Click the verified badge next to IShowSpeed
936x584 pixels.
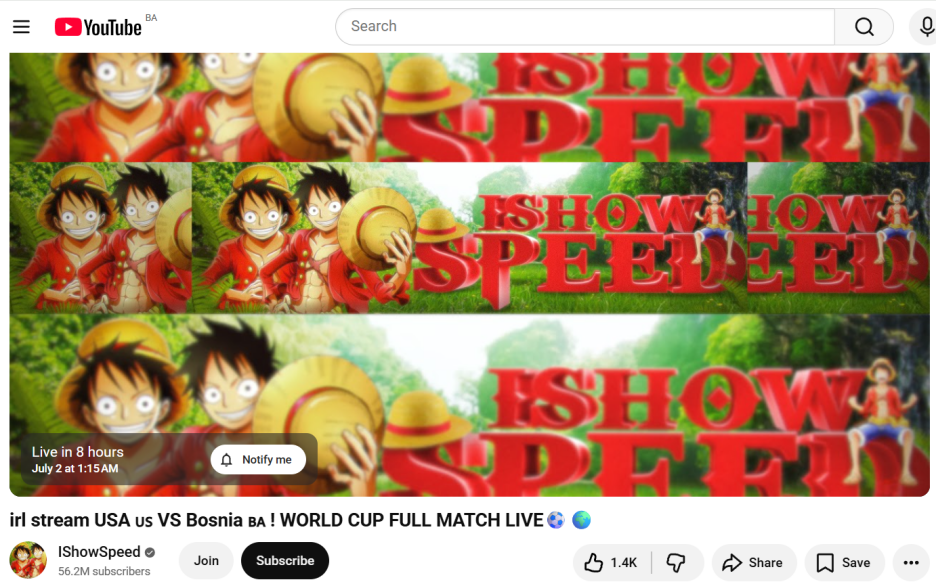(150, 553)
